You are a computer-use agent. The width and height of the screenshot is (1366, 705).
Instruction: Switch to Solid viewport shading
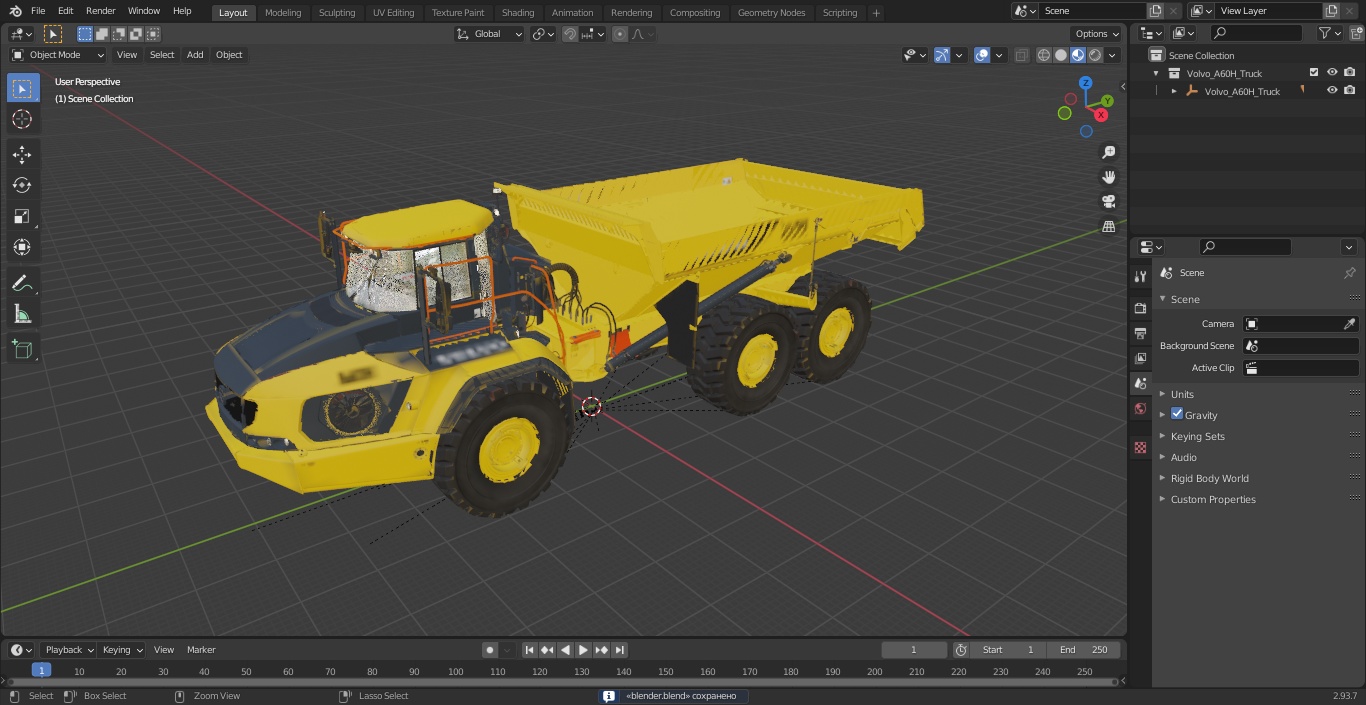1061,55
